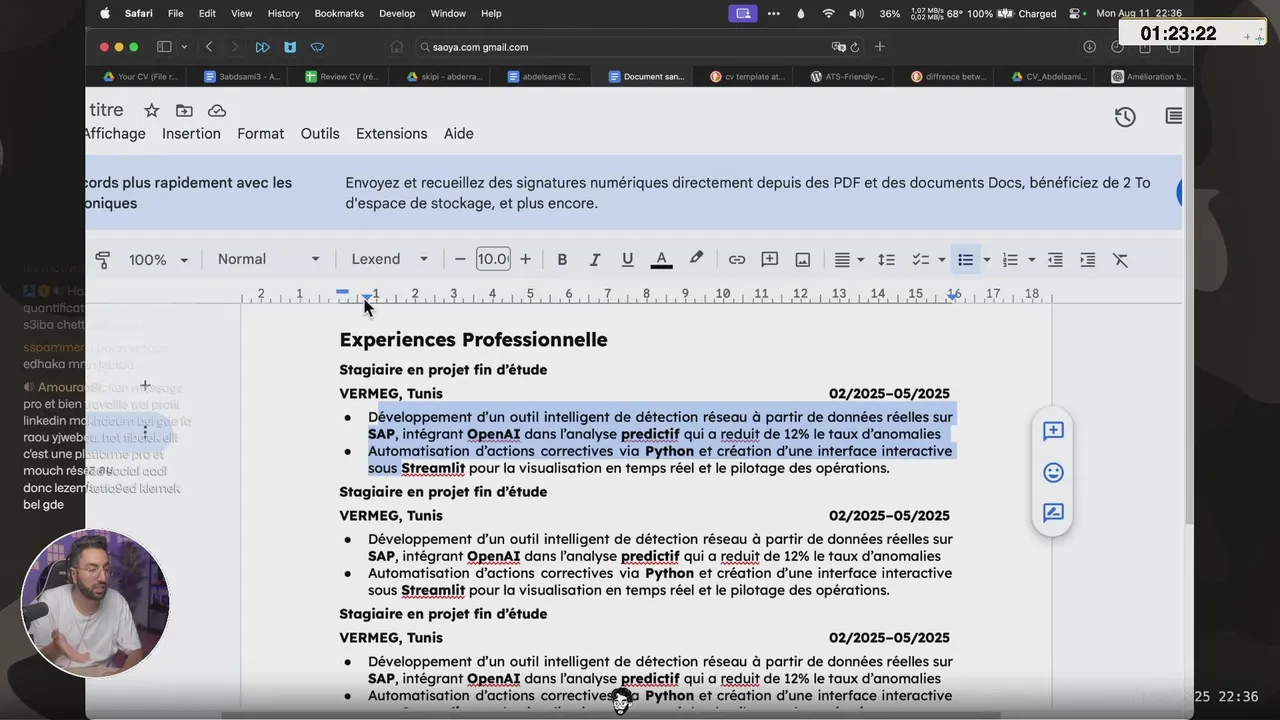Open the 100% zoom dropdown
1280x720 pixels.
158,260
